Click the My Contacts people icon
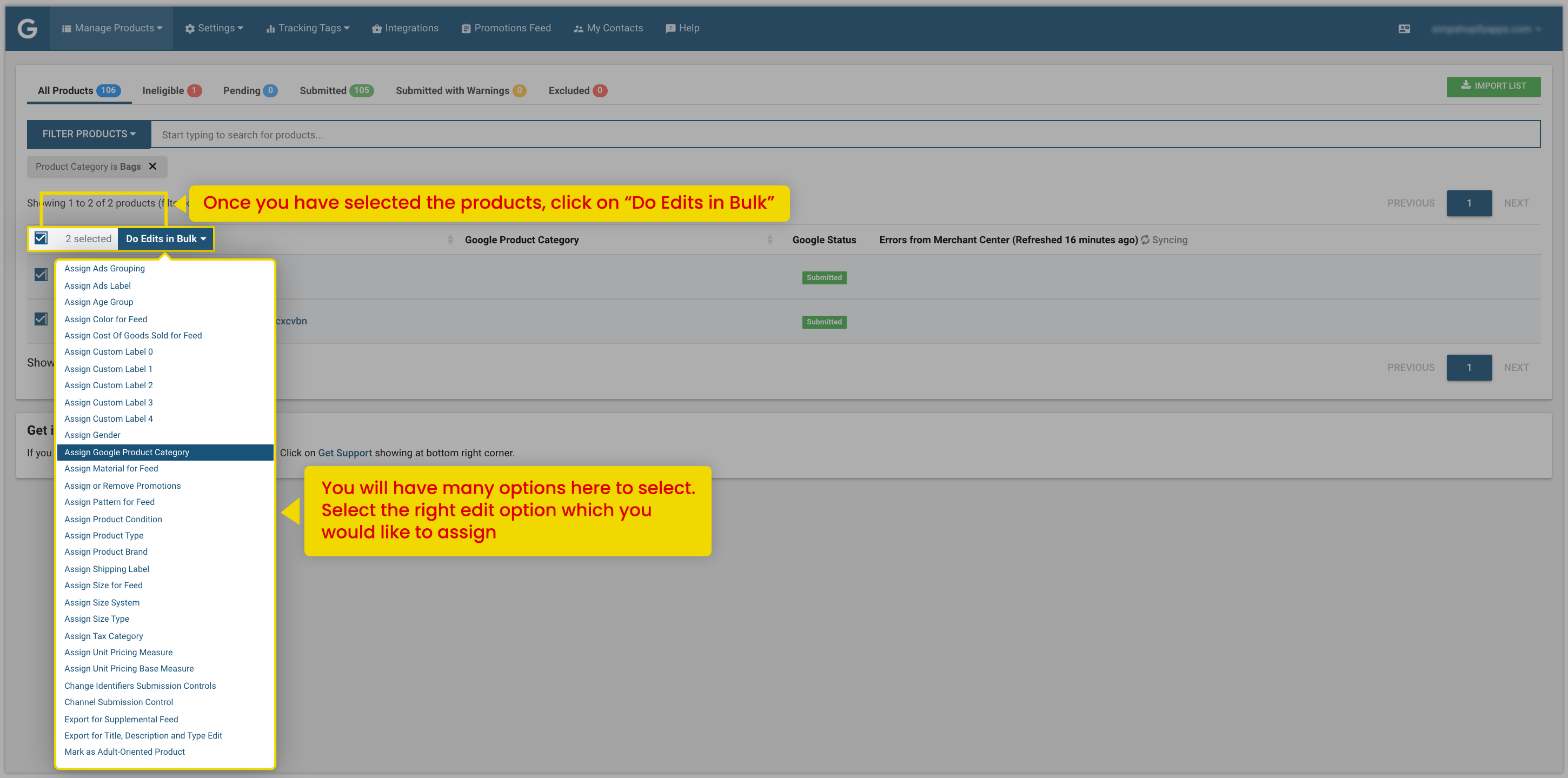1568x778 pixels. (x=578, y=29)
